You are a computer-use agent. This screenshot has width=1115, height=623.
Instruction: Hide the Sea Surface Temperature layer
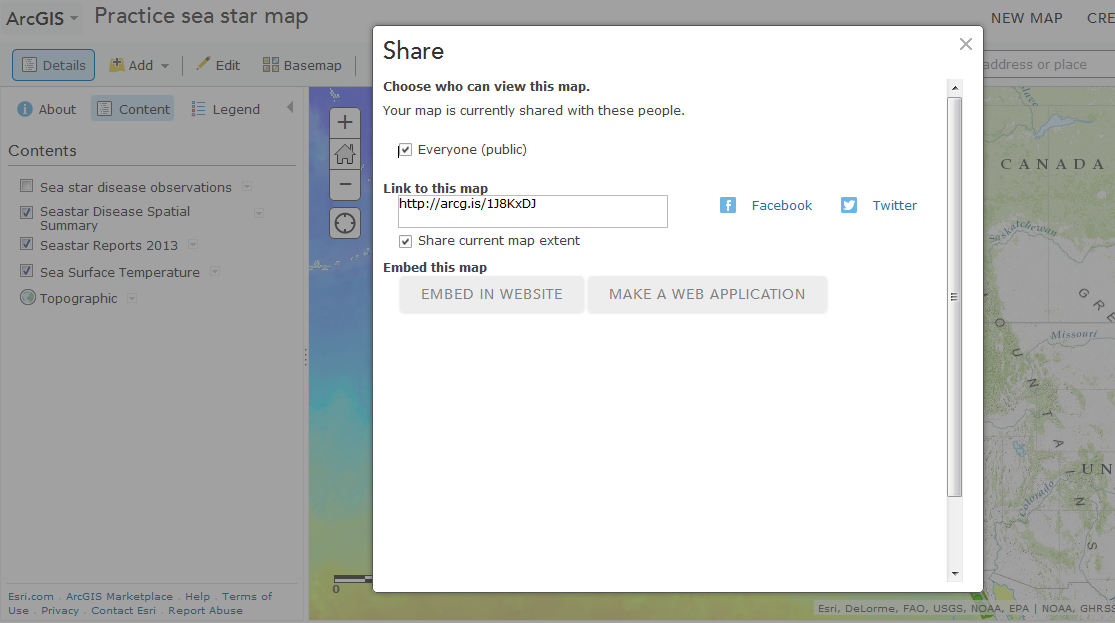pos(25,271)
